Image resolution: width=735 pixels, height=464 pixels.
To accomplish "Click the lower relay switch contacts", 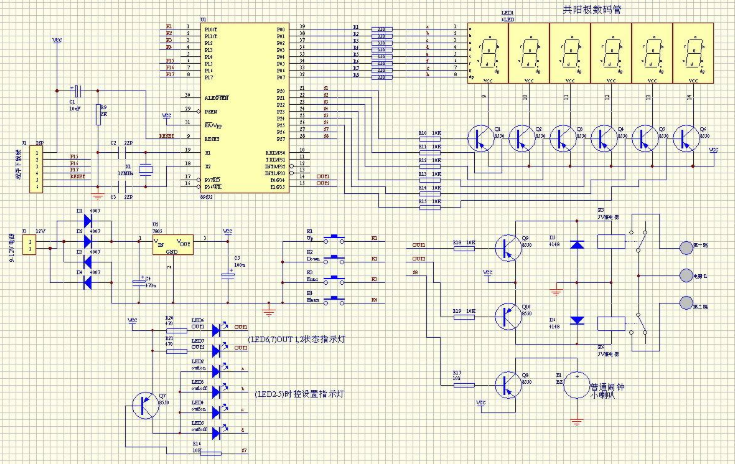I will (638, 323).
